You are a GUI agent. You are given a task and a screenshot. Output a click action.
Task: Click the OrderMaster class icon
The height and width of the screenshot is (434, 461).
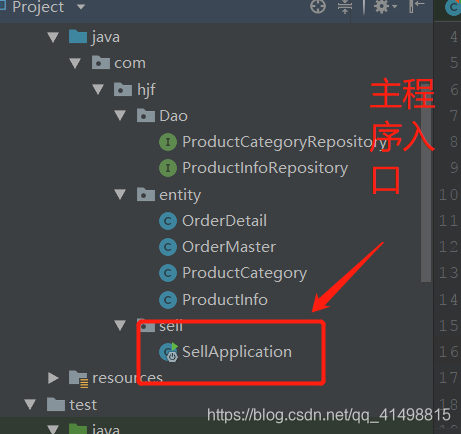[x=168, y=247]
